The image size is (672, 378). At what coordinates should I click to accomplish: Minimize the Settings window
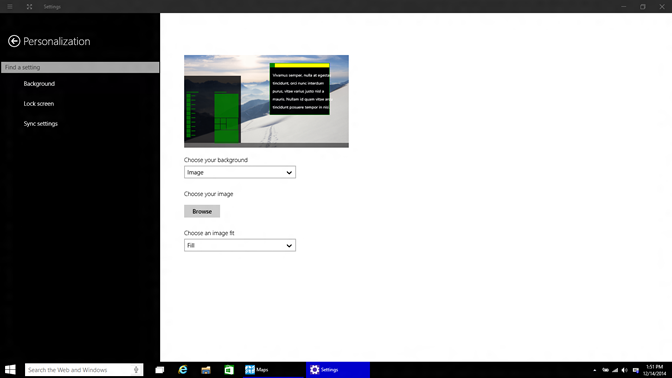pyautogui.click(x=624, y=6)
